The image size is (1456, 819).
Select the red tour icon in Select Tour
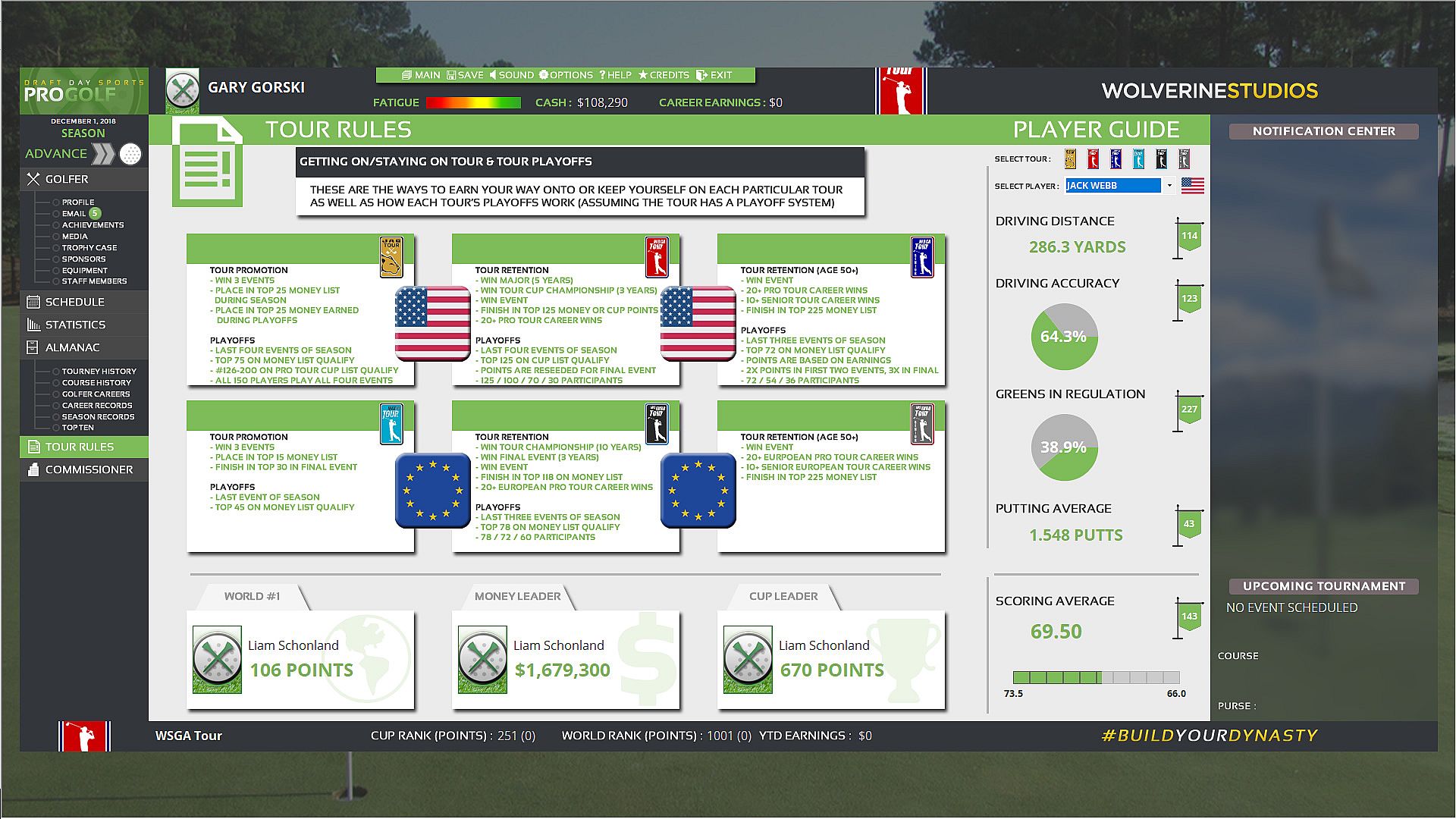pos(1093,158)
